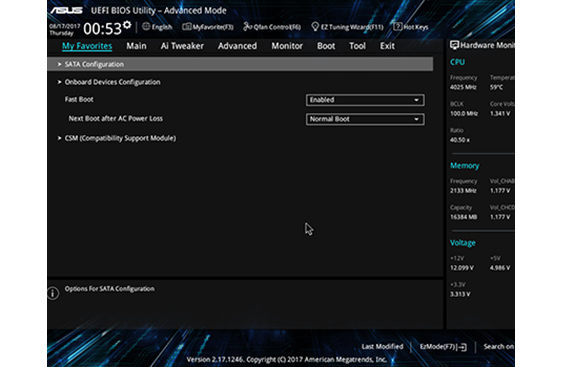Click the ASUS logo
562x367 pixels.
tap(67, 10)
